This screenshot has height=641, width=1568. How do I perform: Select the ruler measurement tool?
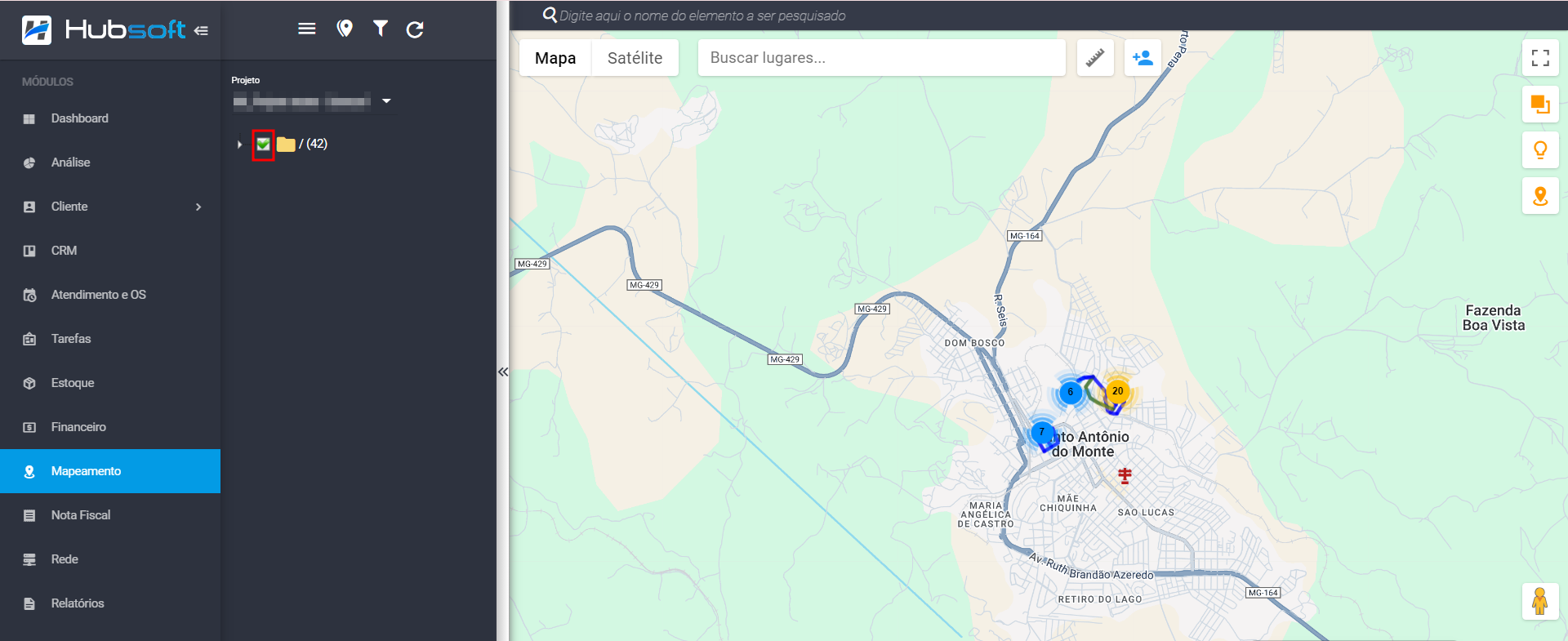tap(1095, 58)
